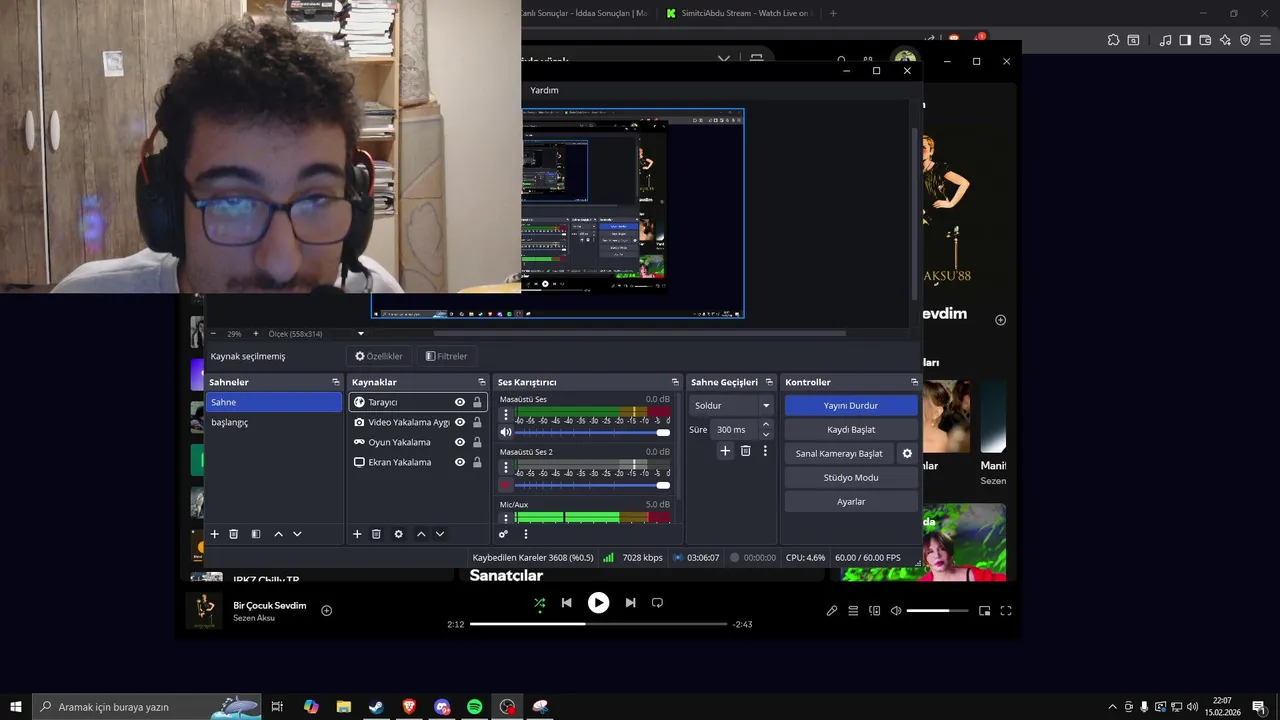Viewport: 1280px width, 720px height.
Task: Remove the source with the Kaynaklar trash icon
Action: (x=376, y=534)
